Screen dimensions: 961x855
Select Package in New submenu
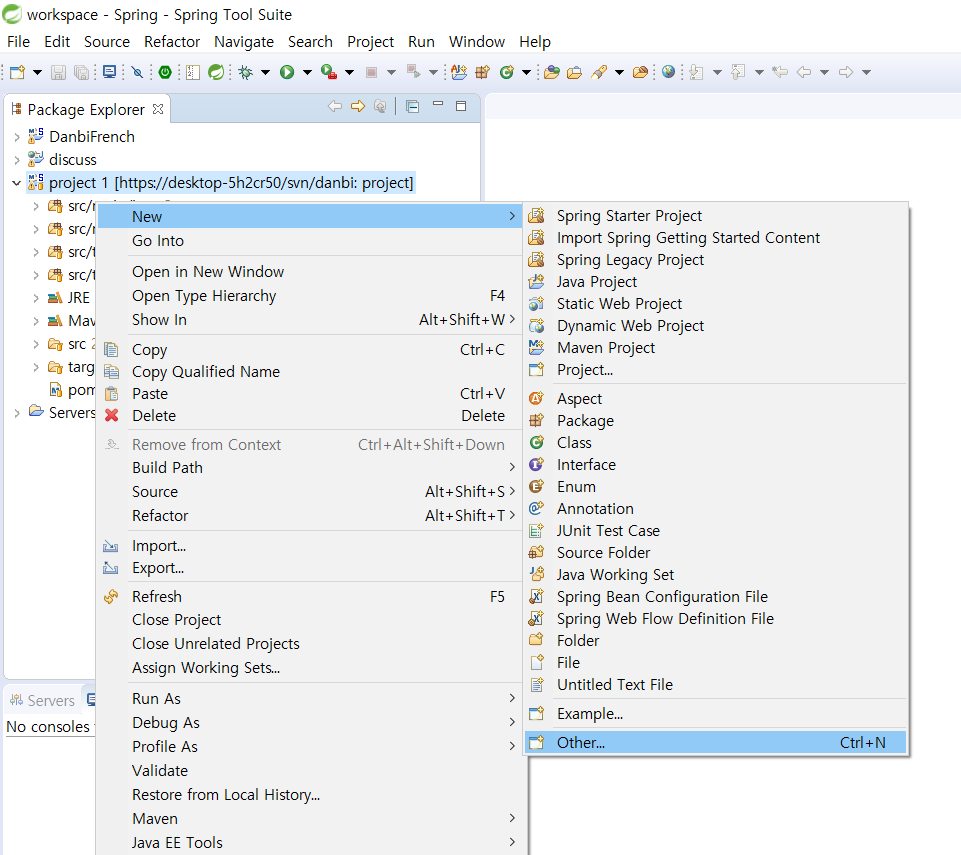point(715,421)
